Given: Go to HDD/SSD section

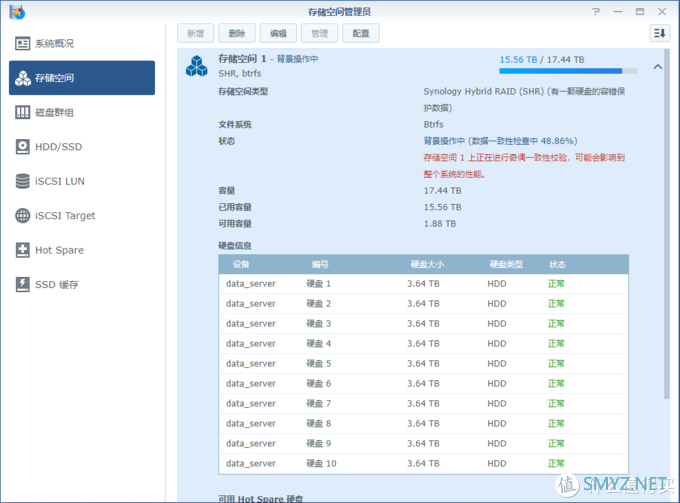Looking at the screenshot, I should (82, 147).
